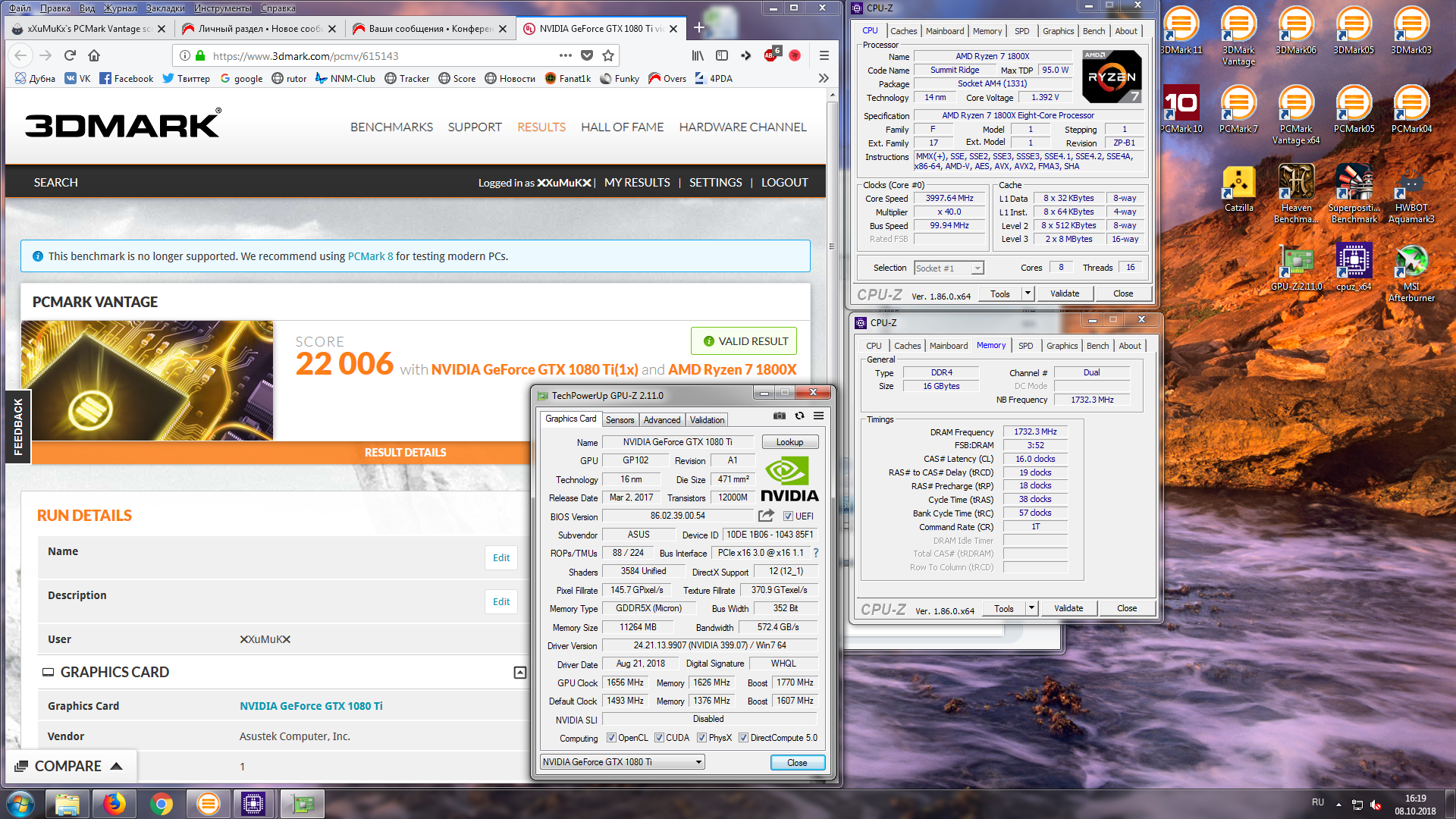Viewport: 1456px width, 819px height.
Task: Click Validate in the upper CPU-Z window
Action: point(1064,293)
